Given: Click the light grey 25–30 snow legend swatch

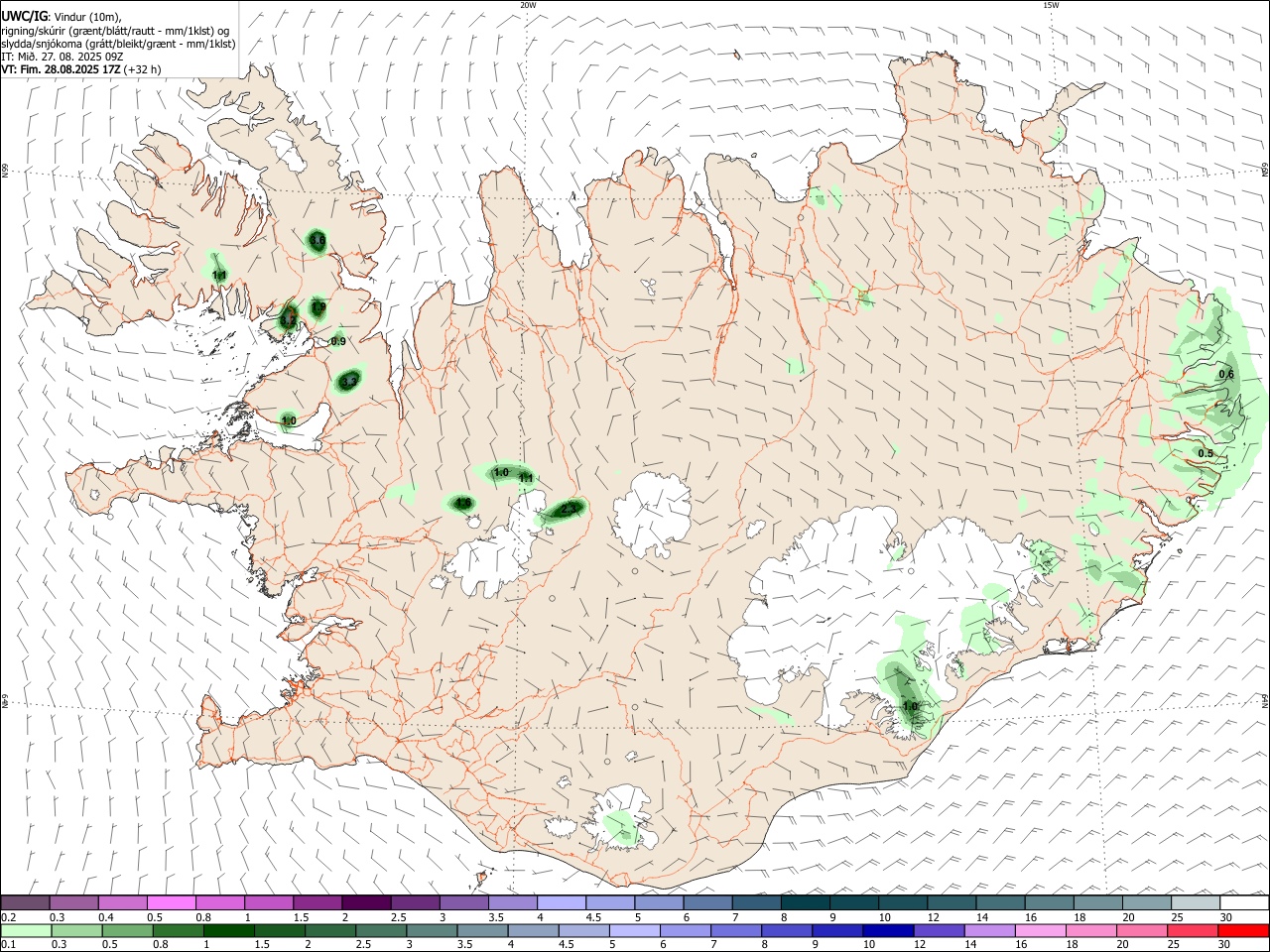Looking at the screenshot, I should 1195,903.
